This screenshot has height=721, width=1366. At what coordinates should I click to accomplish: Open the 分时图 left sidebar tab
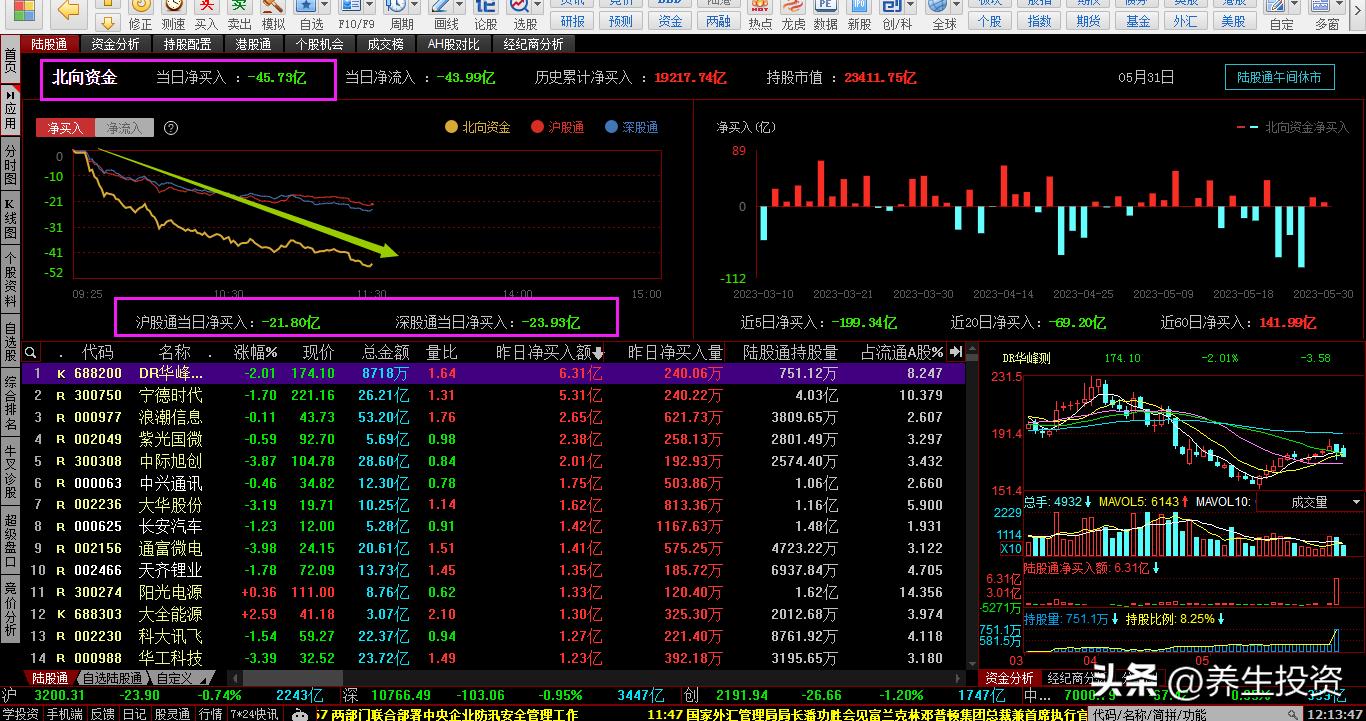tap(10, 164)
